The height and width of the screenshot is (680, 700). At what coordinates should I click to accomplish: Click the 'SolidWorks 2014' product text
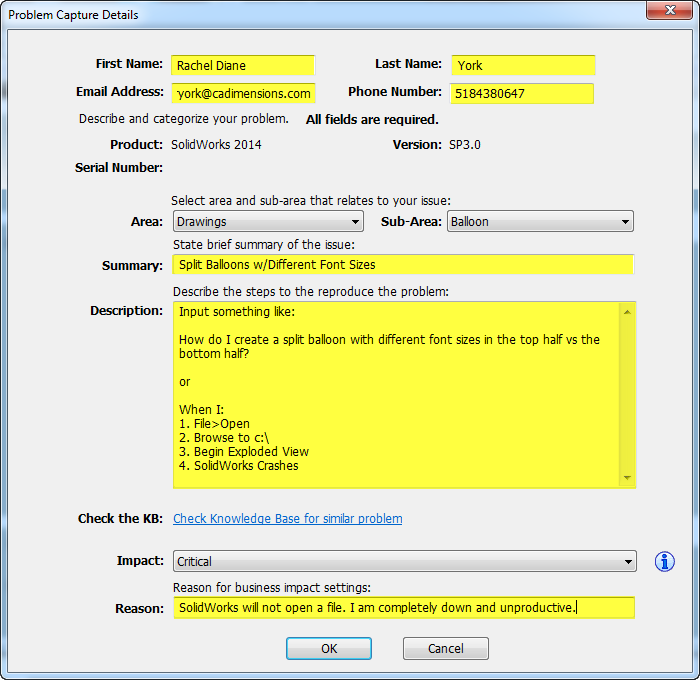(216, 145)
